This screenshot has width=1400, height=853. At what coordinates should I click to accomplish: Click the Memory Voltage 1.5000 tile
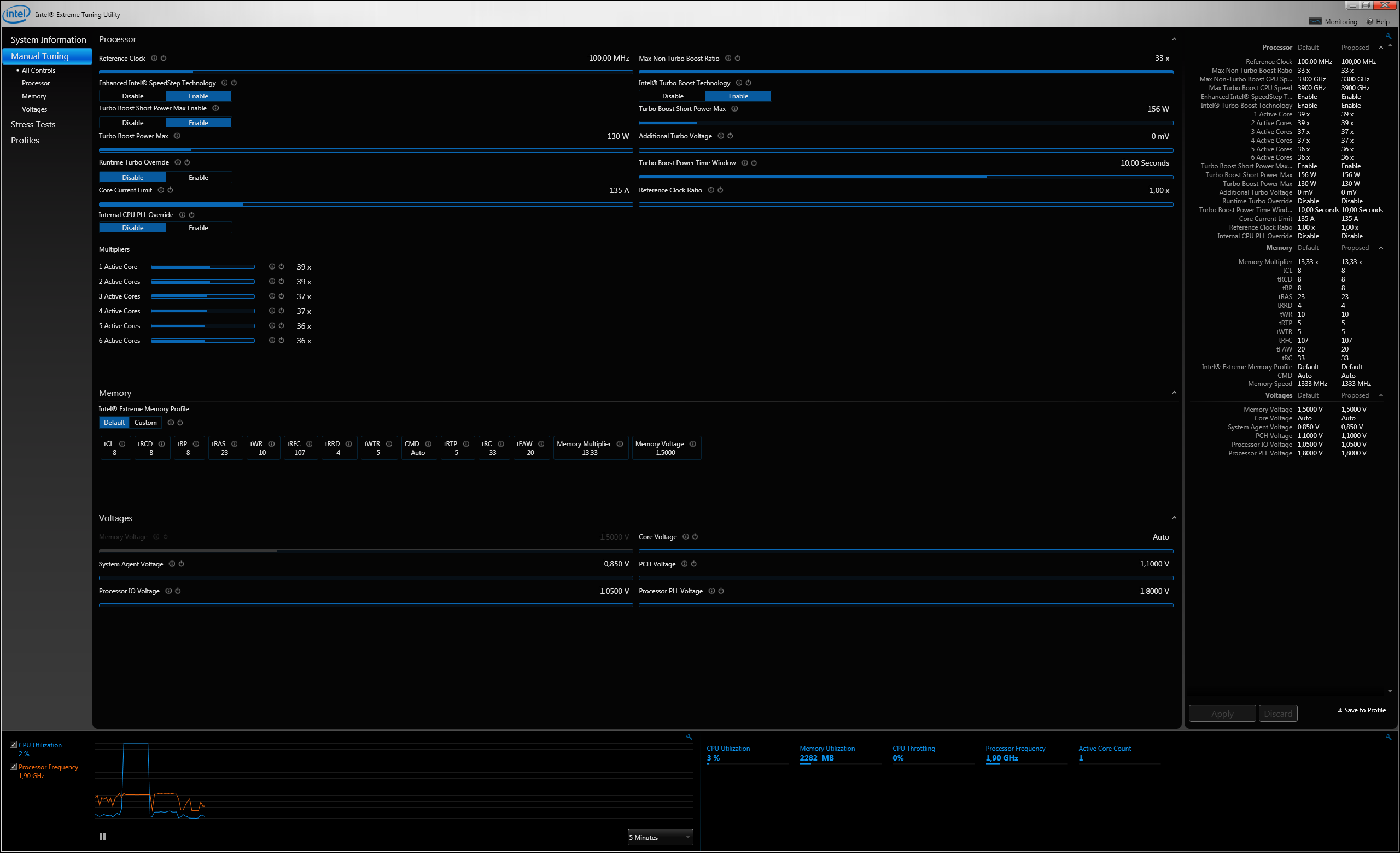[666, 448]
